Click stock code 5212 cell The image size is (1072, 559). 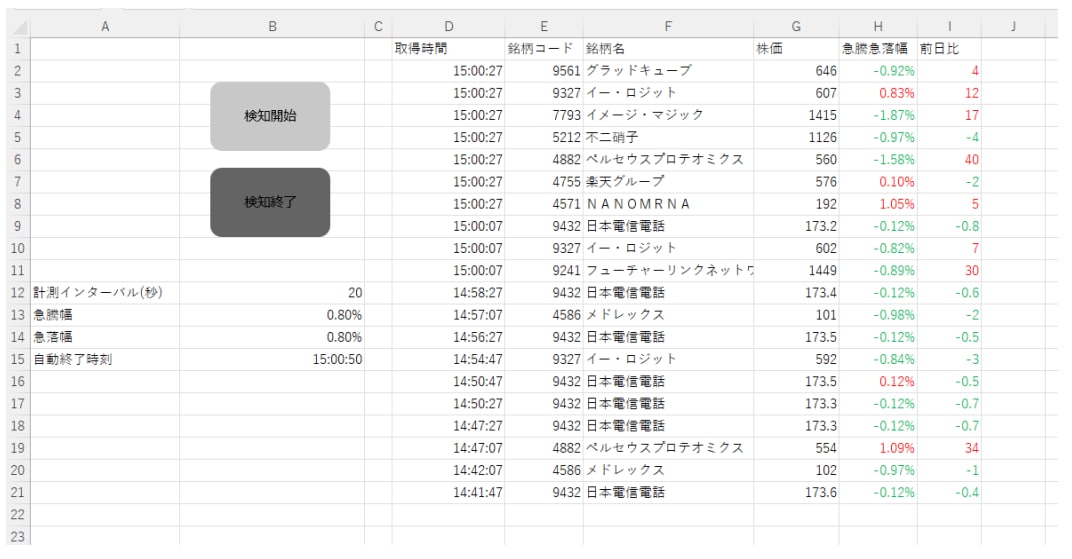pos(544,137)
